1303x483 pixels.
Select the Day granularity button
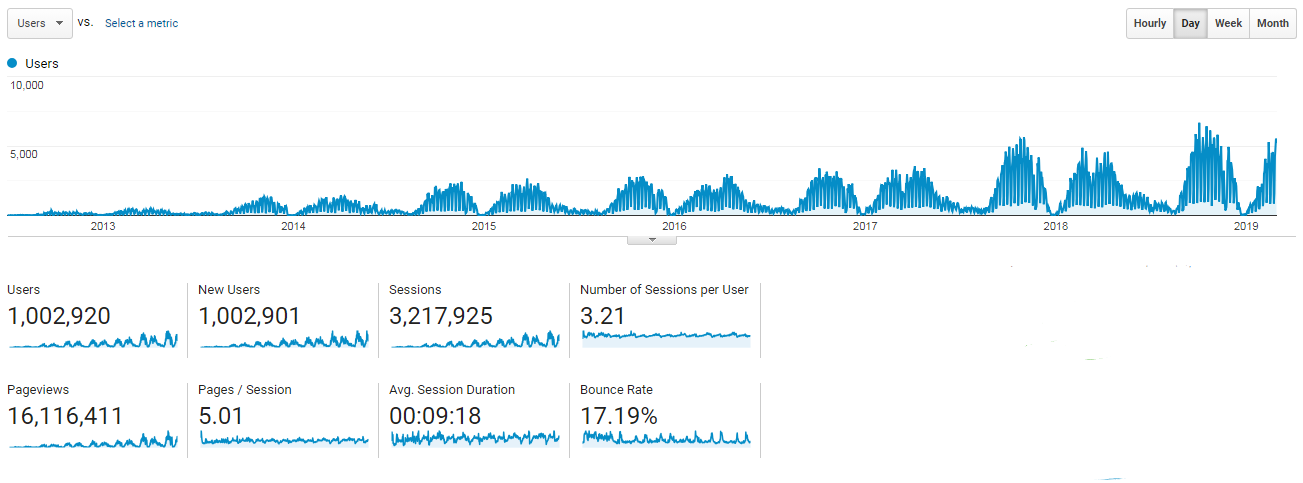click(1190, 23)
